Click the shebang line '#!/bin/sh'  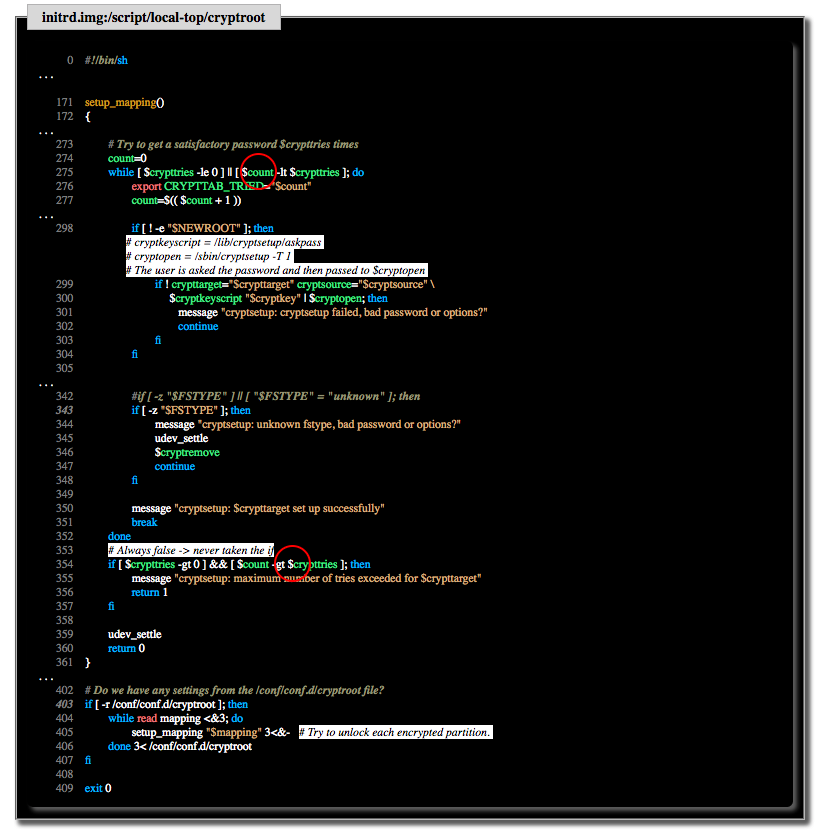coord(106,60)
